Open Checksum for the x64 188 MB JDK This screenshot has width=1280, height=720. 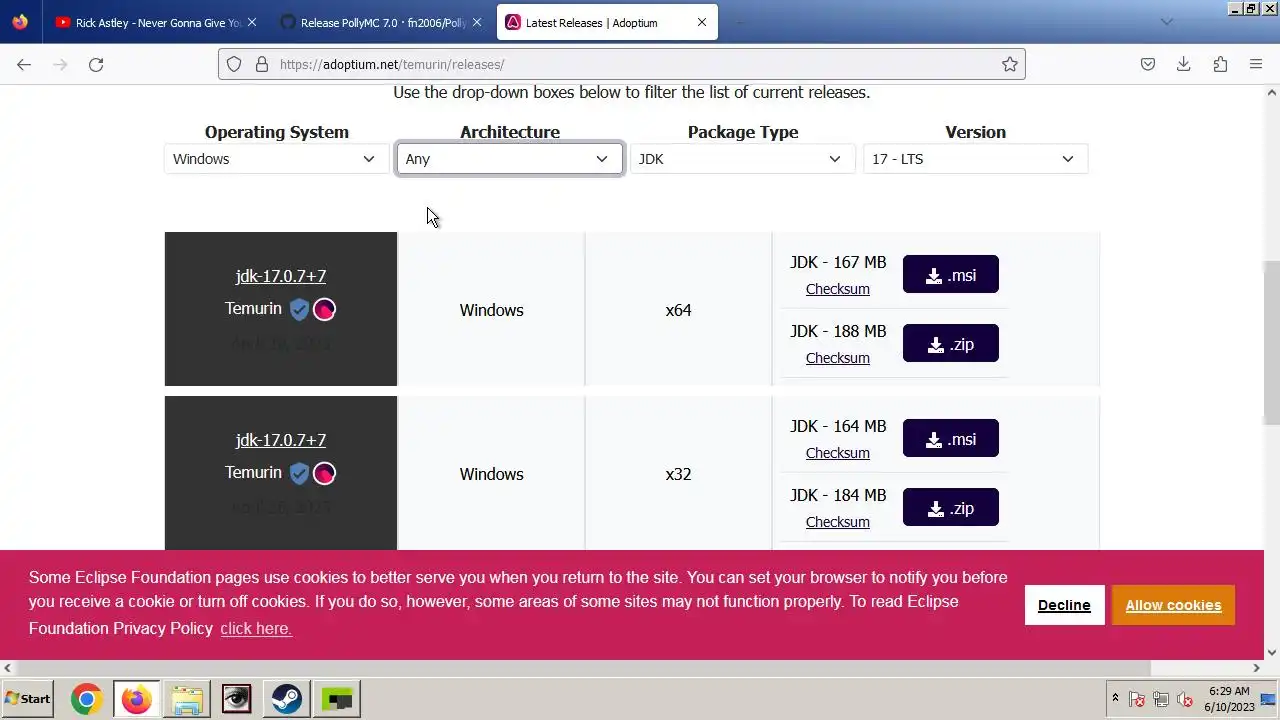click(x=838, y=358)
